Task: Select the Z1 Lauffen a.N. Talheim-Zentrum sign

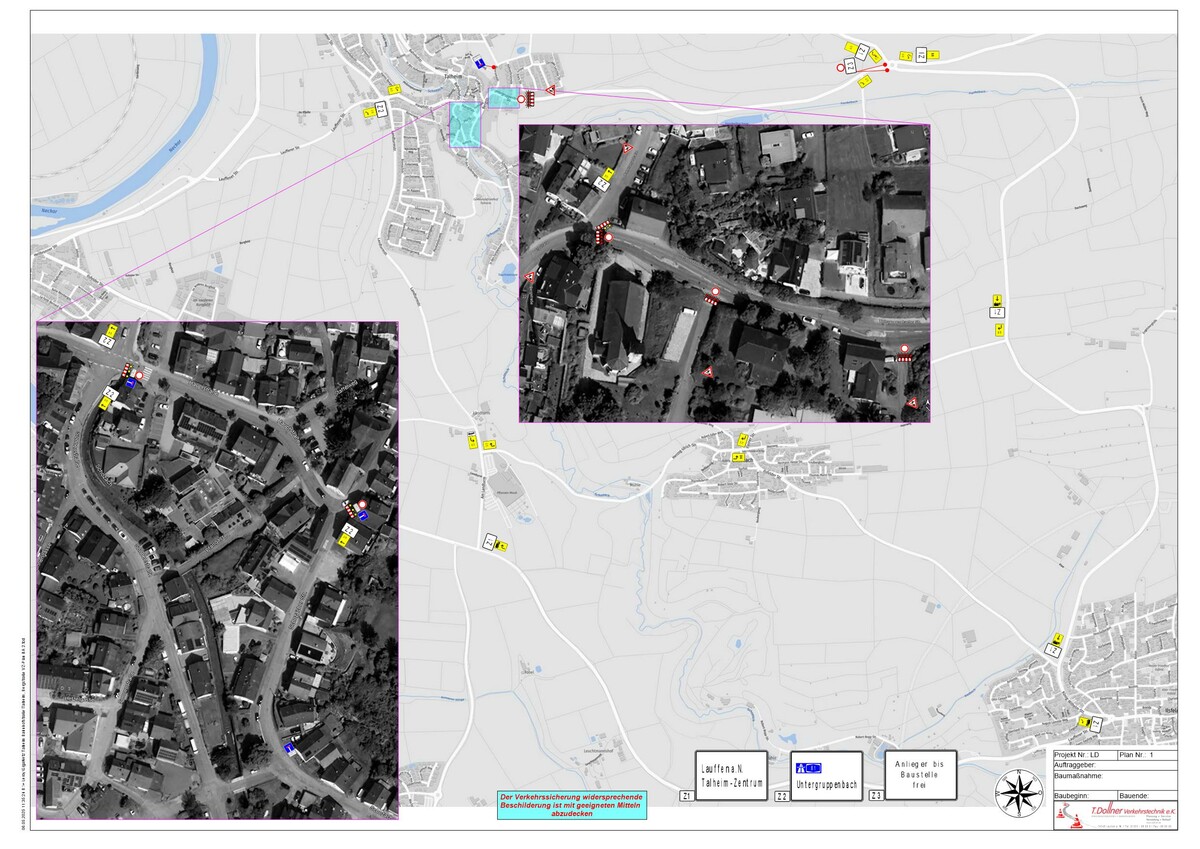Action: (732, 776)
